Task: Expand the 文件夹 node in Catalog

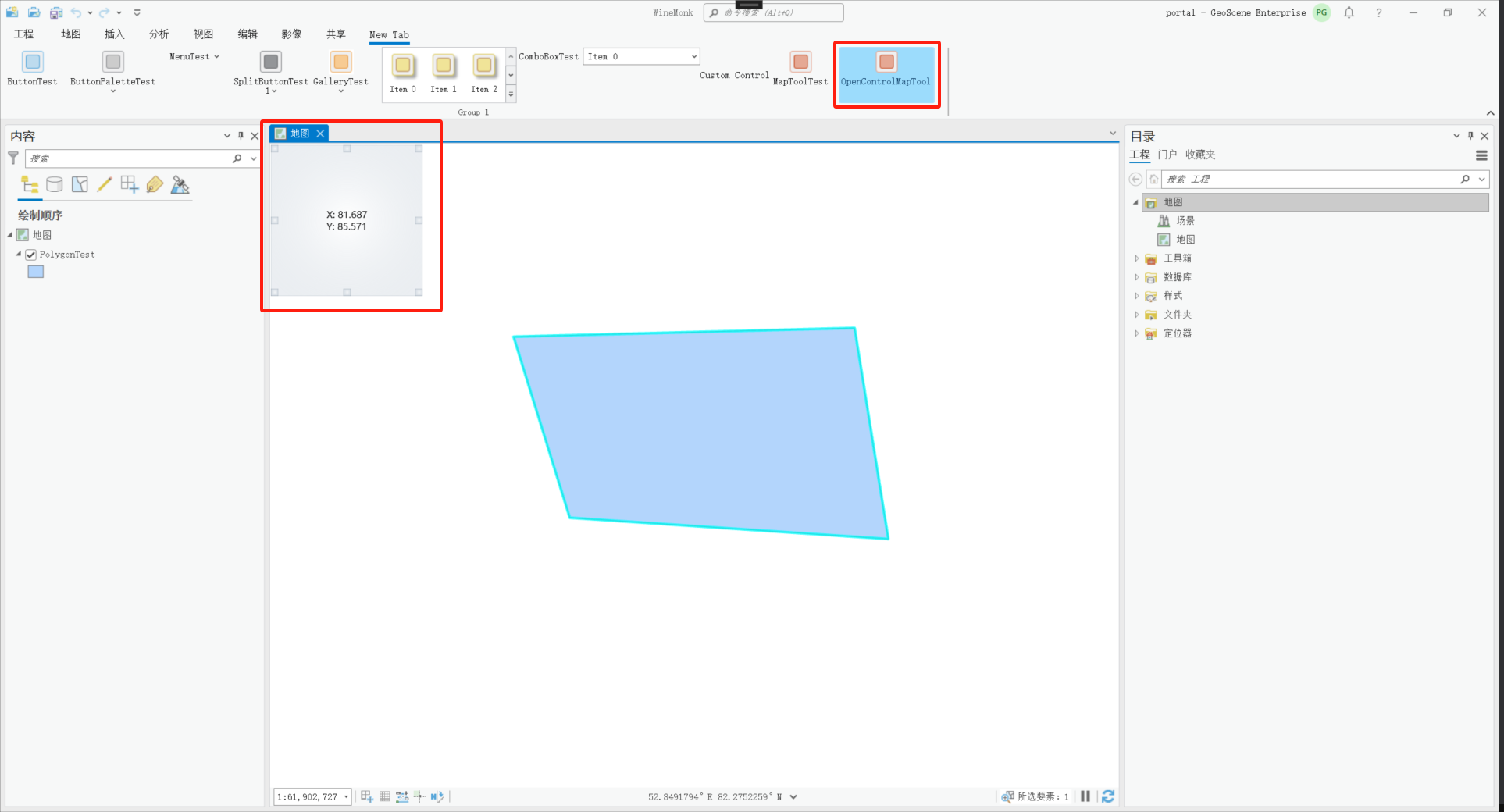Action: (x=1136, y=315)
